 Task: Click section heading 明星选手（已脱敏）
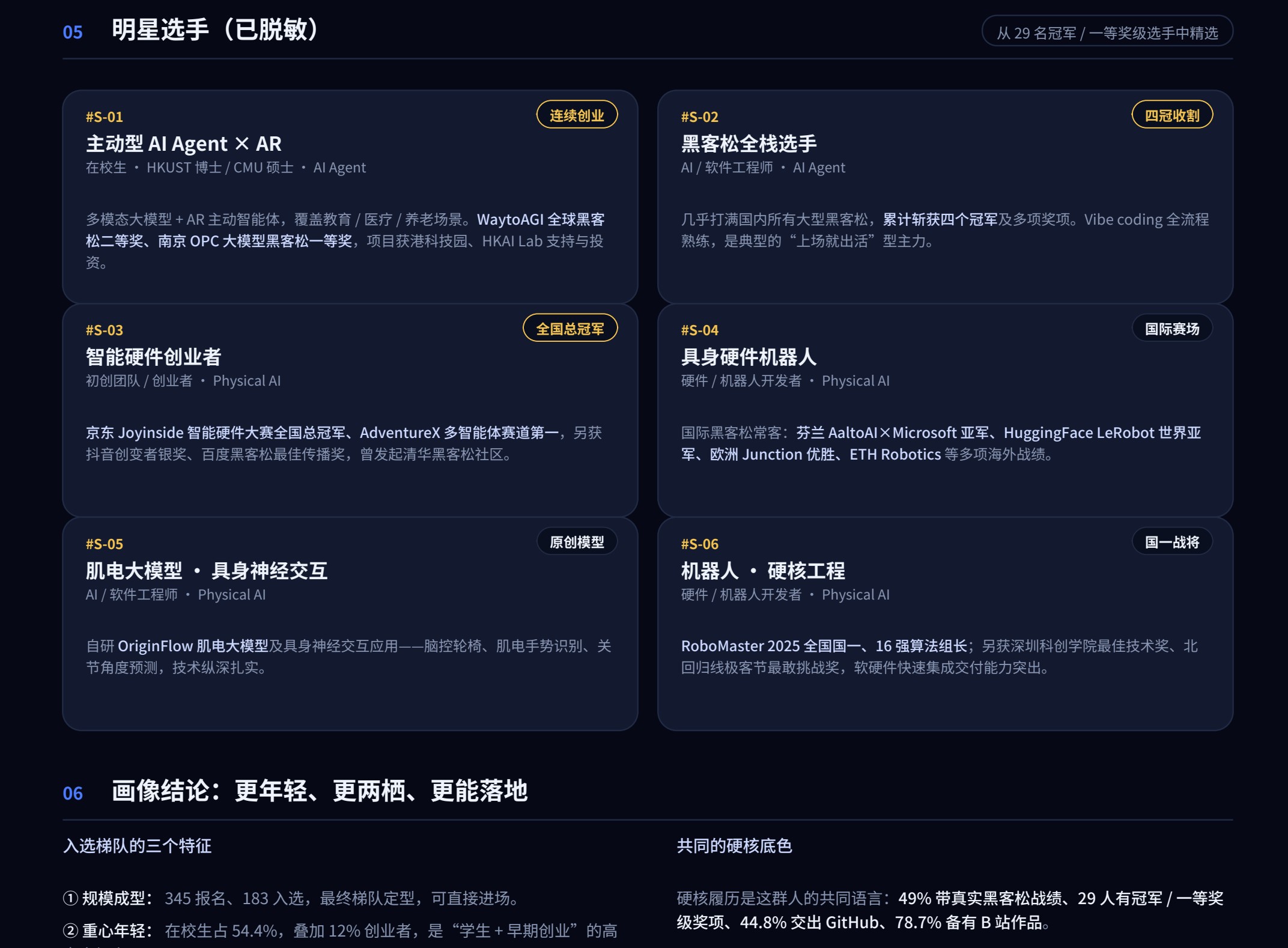pyautogui.click(x=215, y=29)
